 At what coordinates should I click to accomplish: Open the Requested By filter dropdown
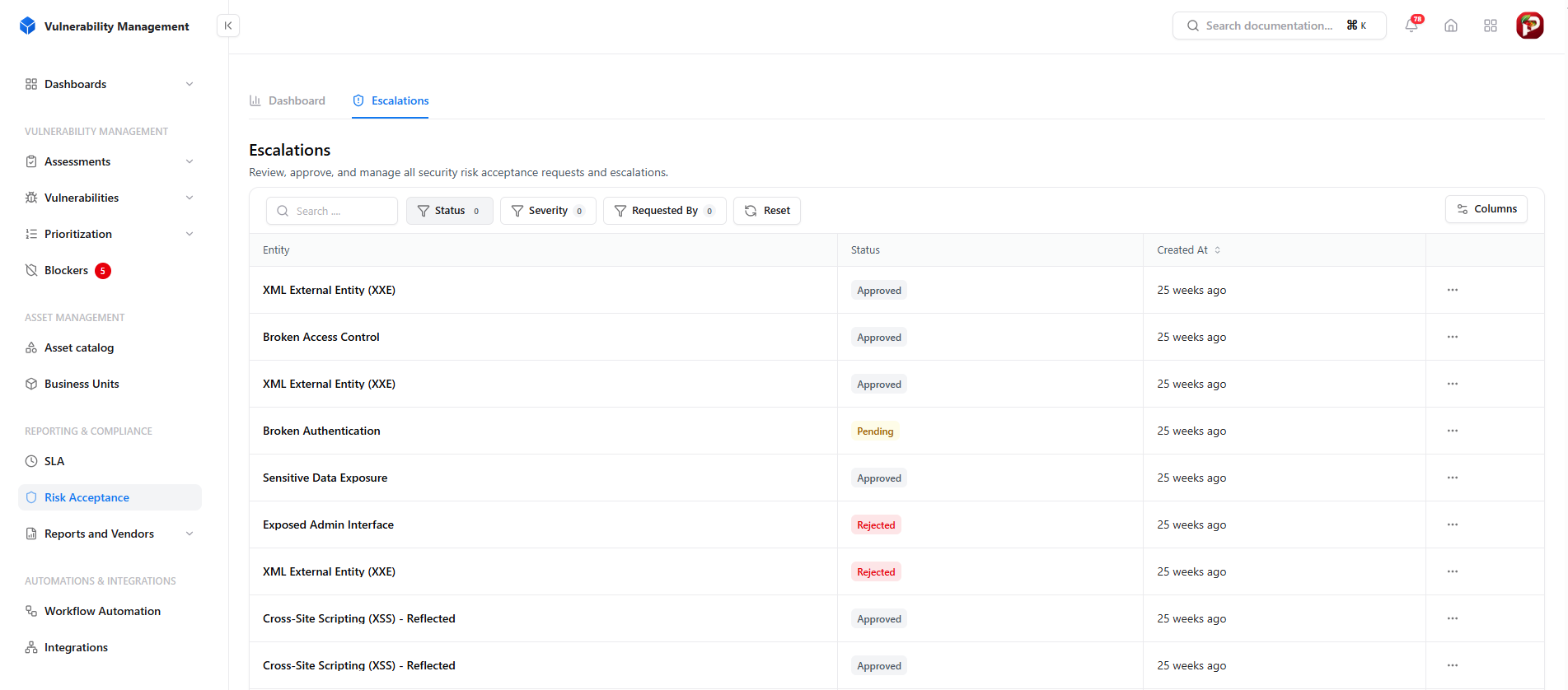click(x=665, y=211)
